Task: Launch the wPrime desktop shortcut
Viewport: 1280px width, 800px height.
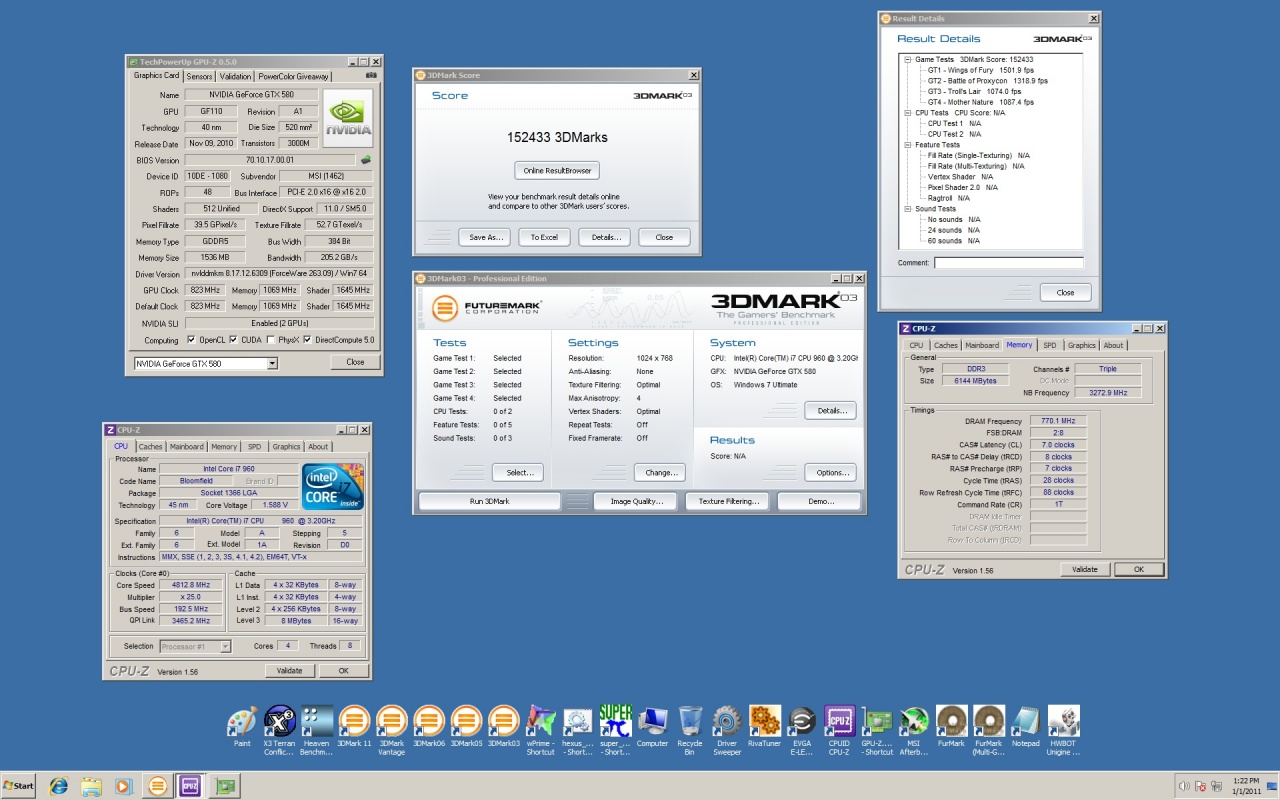Action: coord(541,722)
